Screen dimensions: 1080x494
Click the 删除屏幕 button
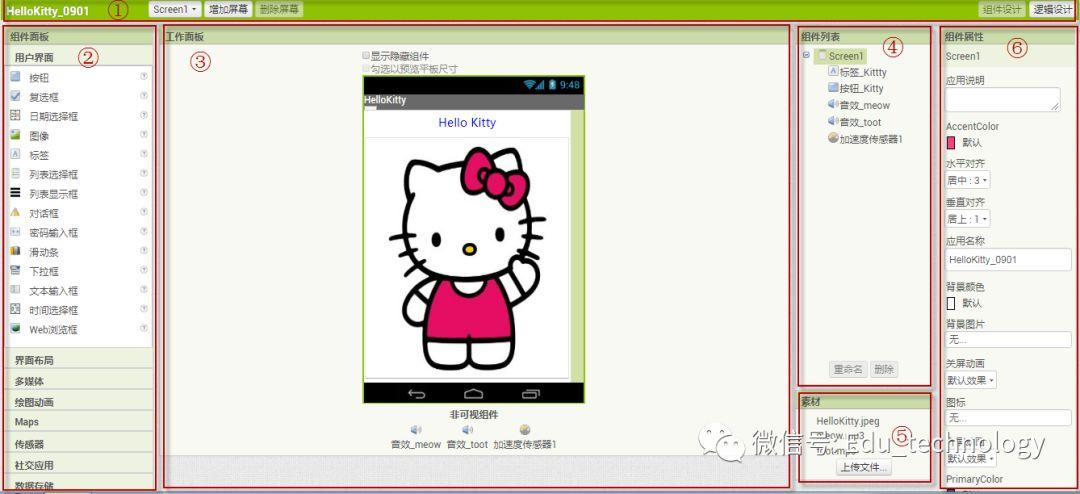279,10
